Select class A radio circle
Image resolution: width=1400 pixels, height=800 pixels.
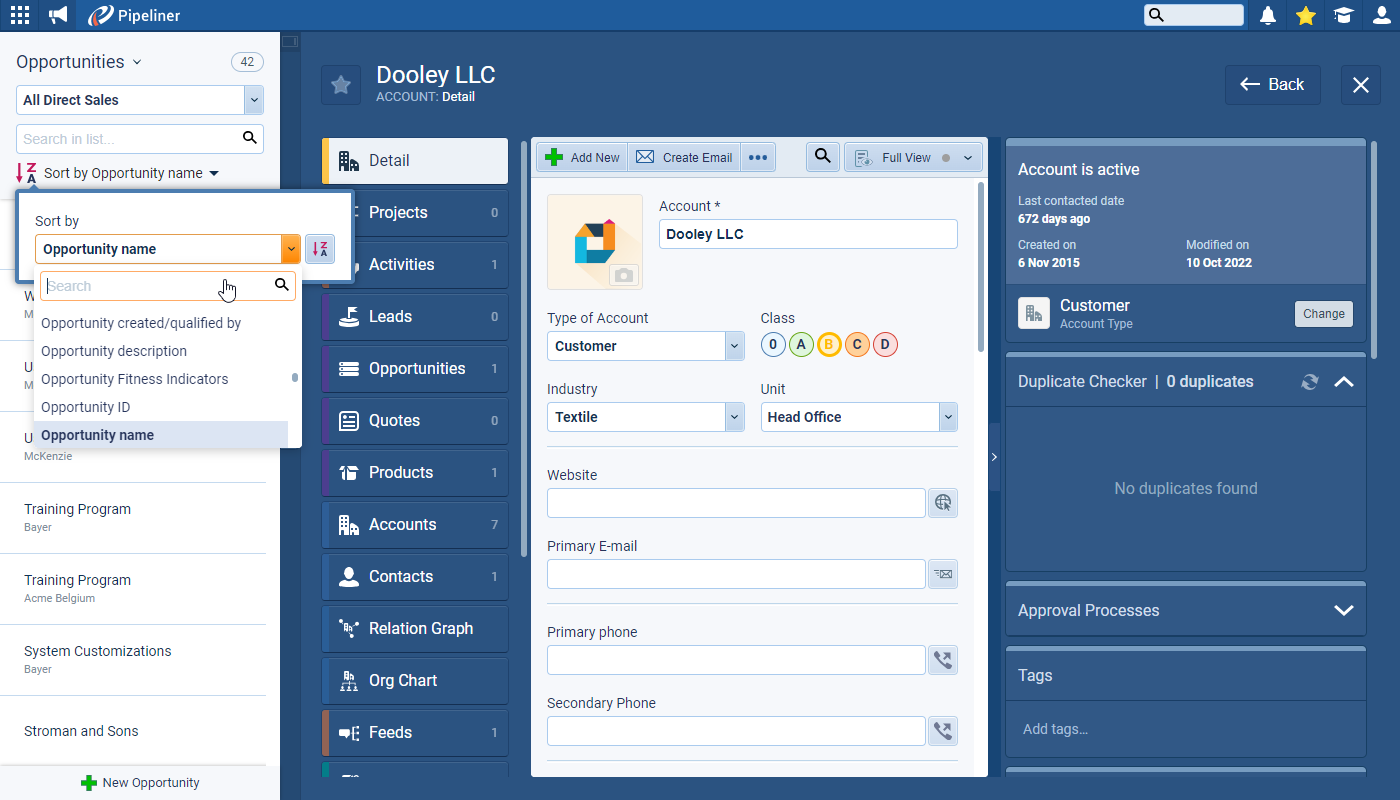point(801,345)
